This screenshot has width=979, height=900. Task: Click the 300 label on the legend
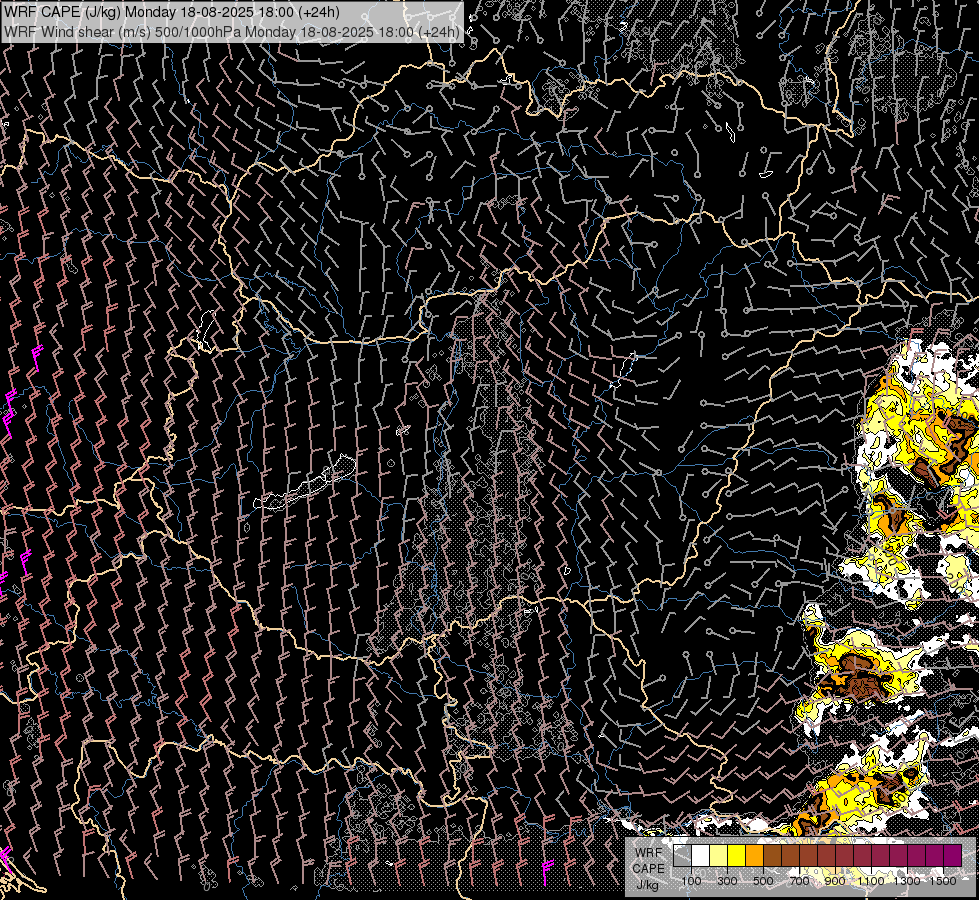point(727,881)
